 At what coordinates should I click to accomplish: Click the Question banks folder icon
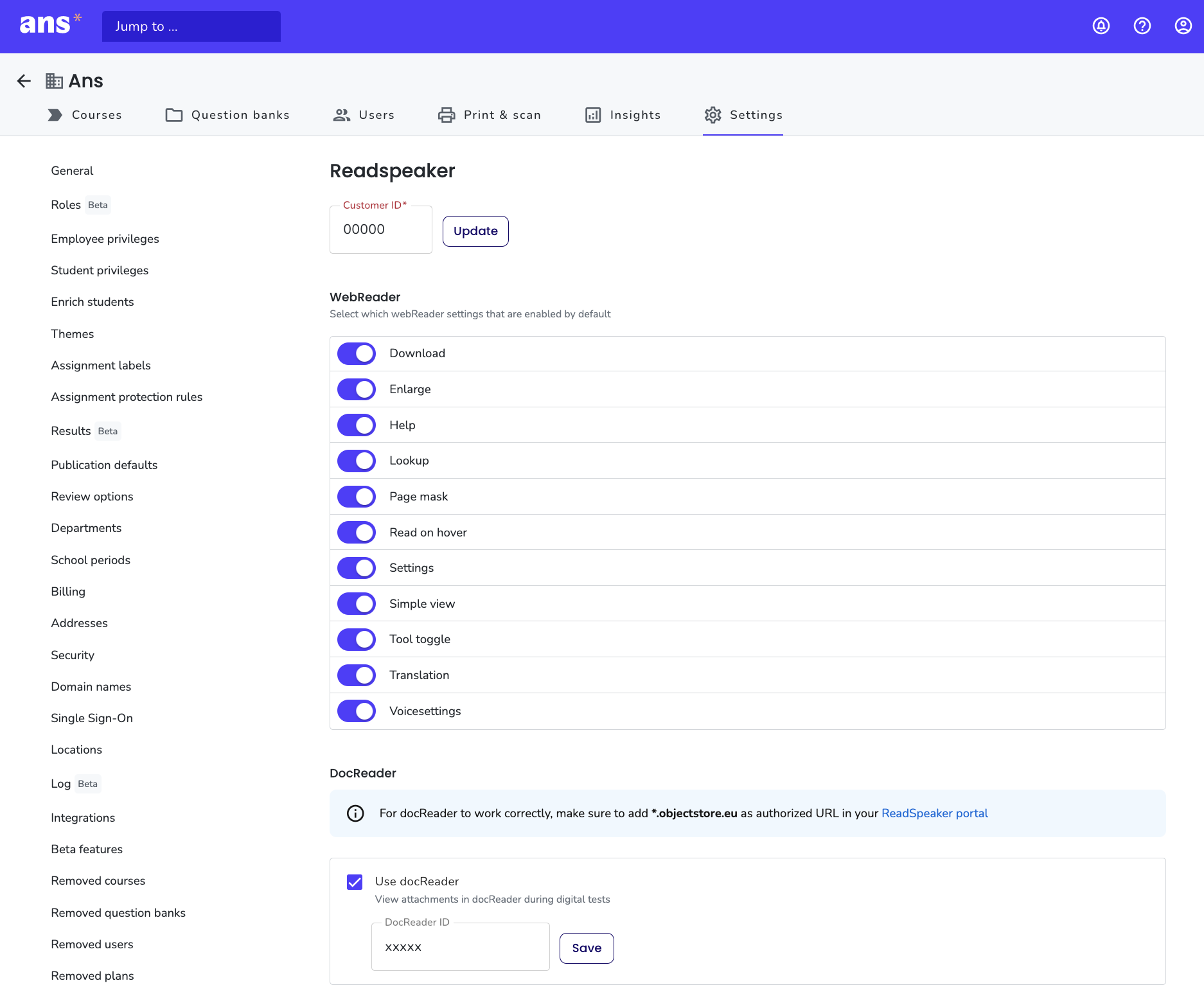(174, 115)
